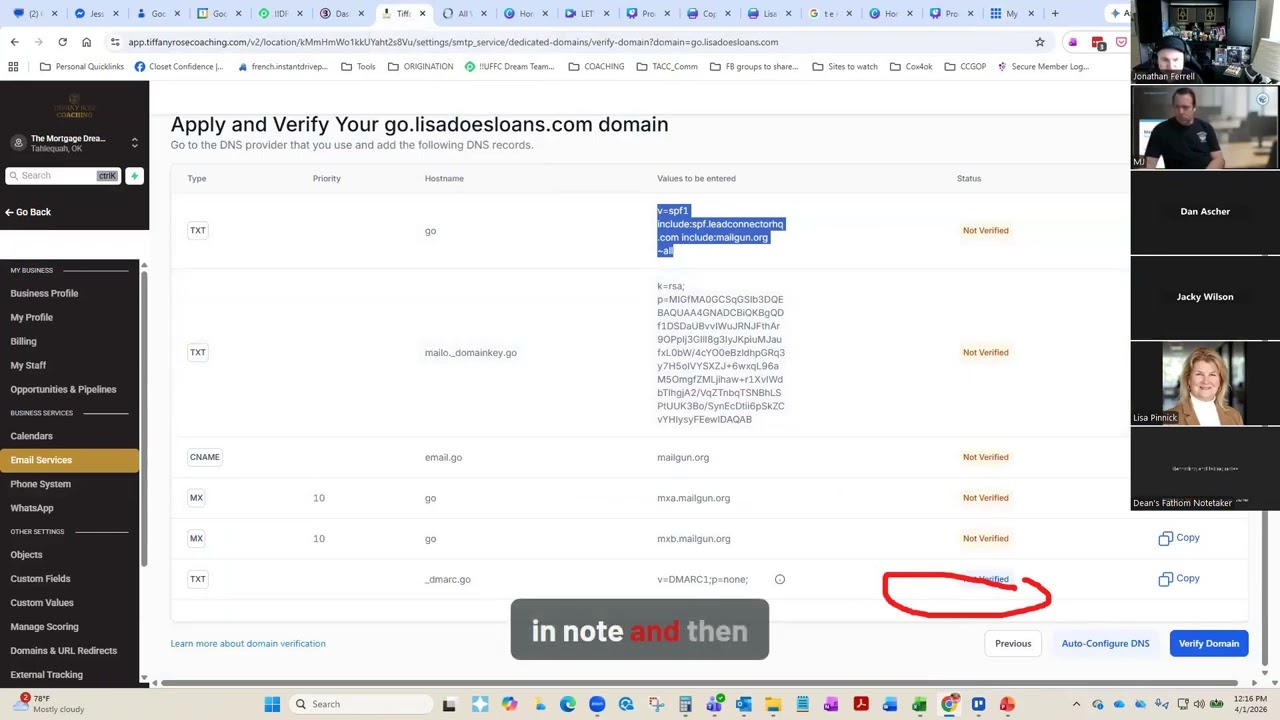Select the mxa.mailgun.org value text
1280x720 pixels.
(693, 498)
